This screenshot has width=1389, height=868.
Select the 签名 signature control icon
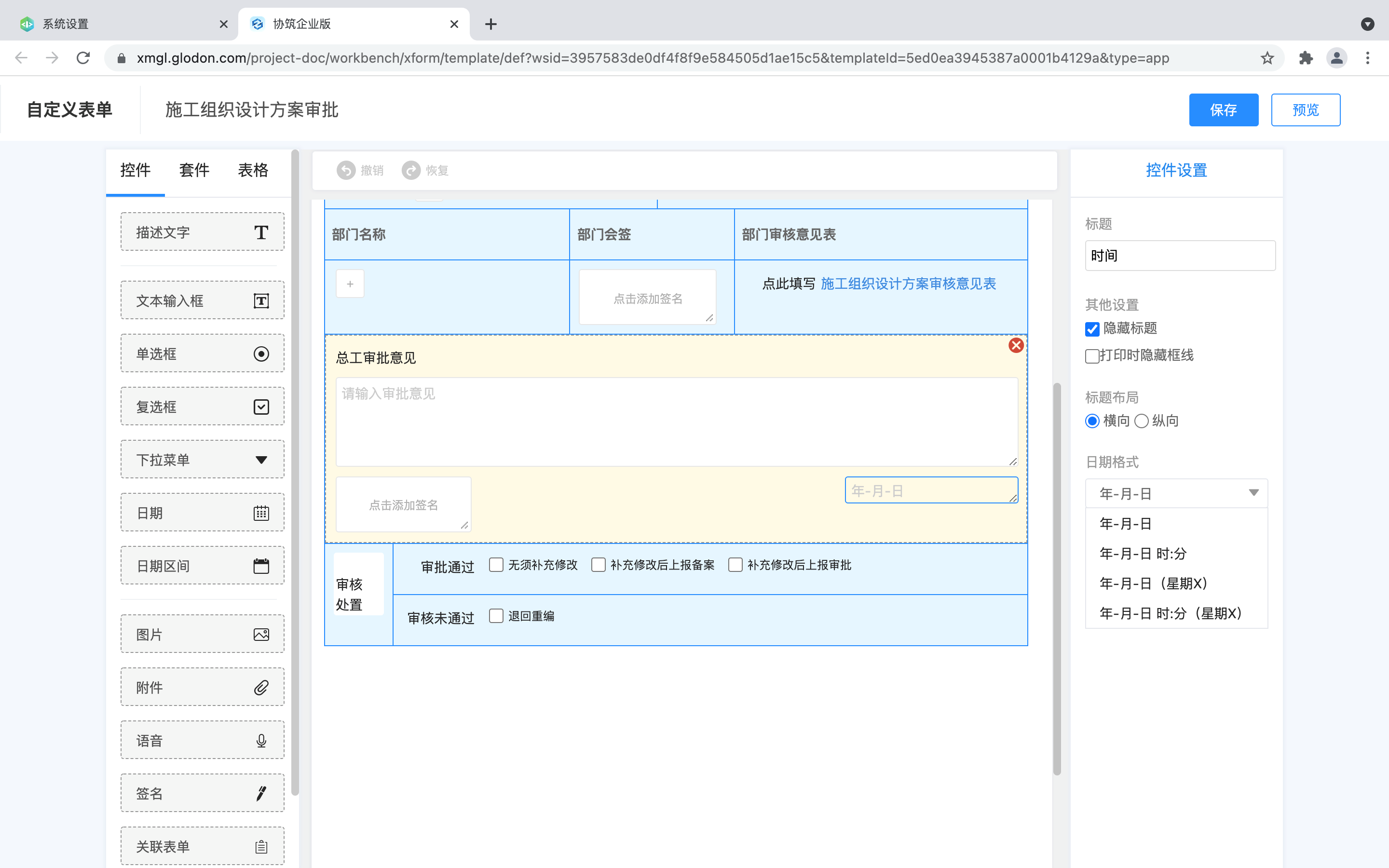click(261, 793)
